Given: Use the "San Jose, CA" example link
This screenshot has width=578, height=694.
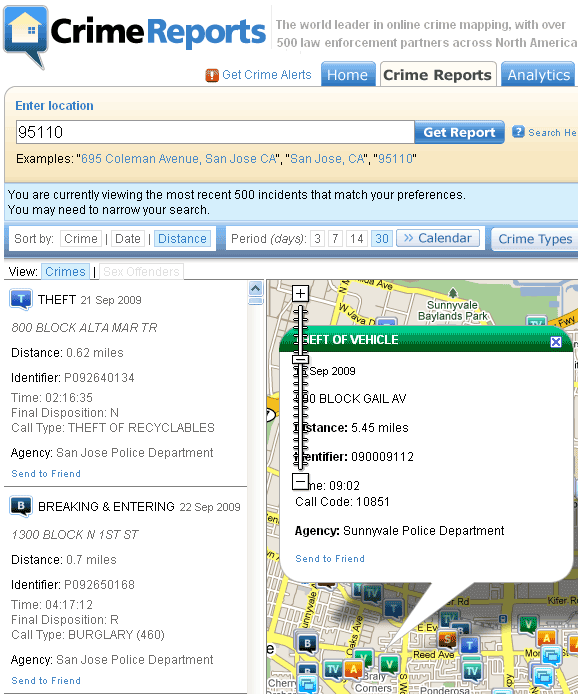Looking at the screenshot, I should [328, 158].
